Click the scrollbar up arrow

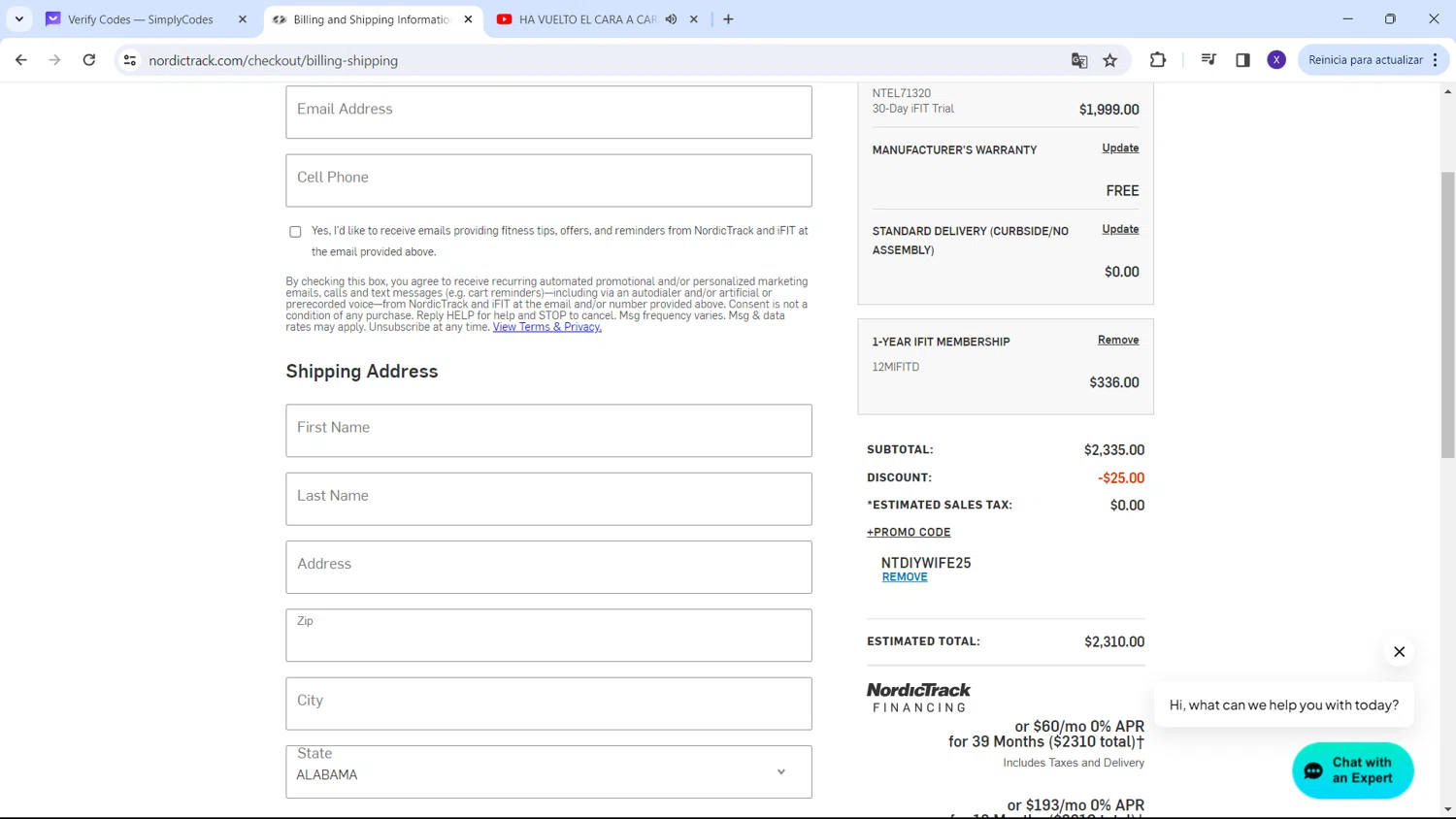[1447, 91]
